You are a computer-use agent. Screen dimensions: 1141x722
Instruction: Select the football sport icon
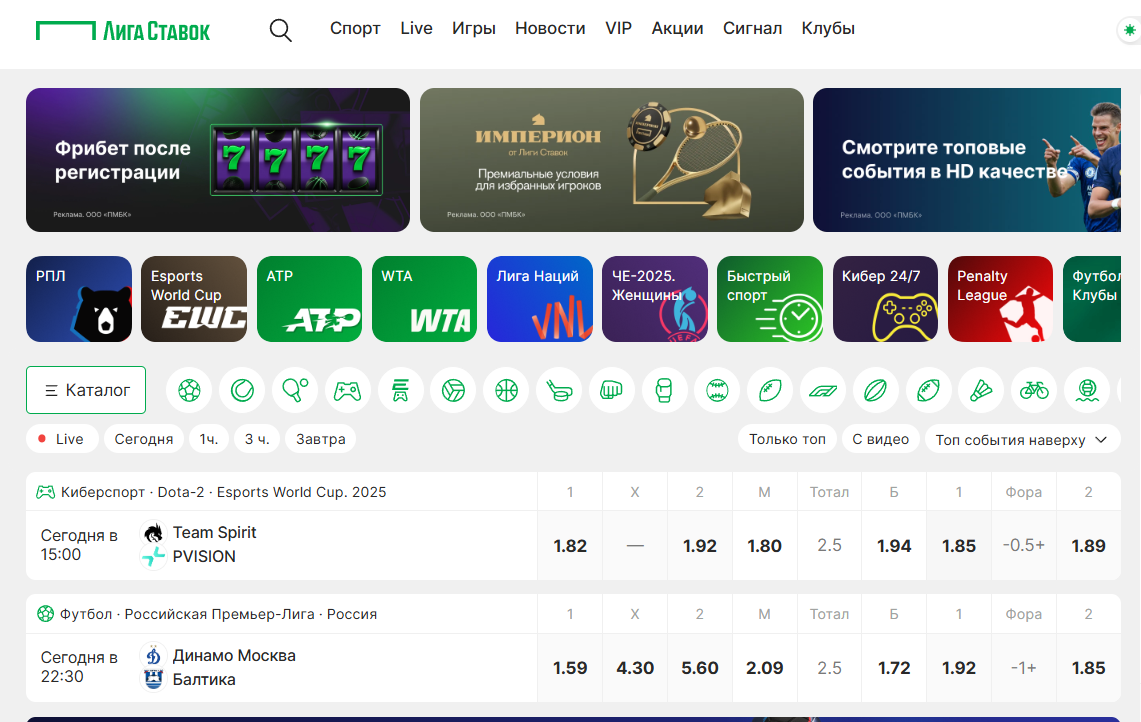189,391
